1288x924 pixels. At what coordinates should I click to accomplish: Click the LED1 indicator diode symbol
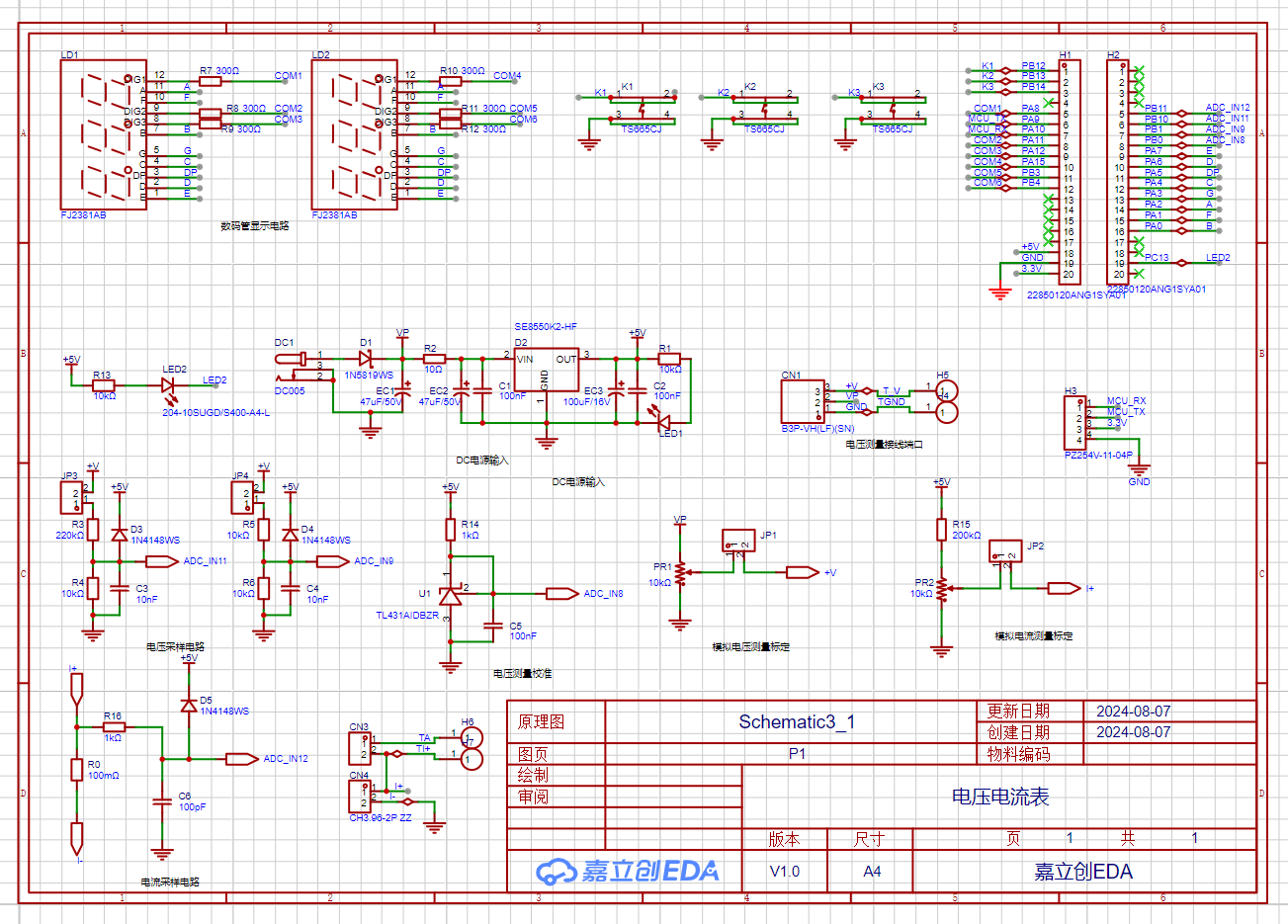[x=664, y=422]
